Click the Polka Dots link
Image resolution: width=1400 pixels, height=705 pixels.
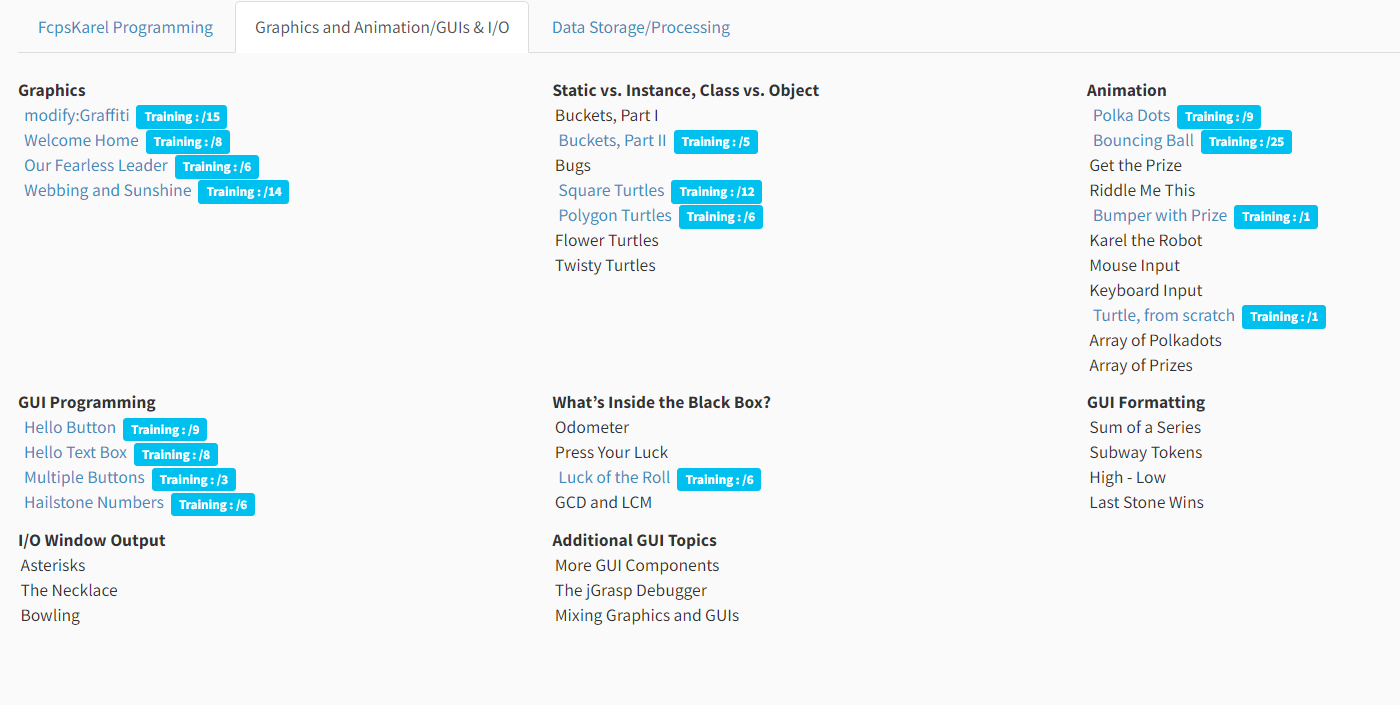tap(1131, 115)
